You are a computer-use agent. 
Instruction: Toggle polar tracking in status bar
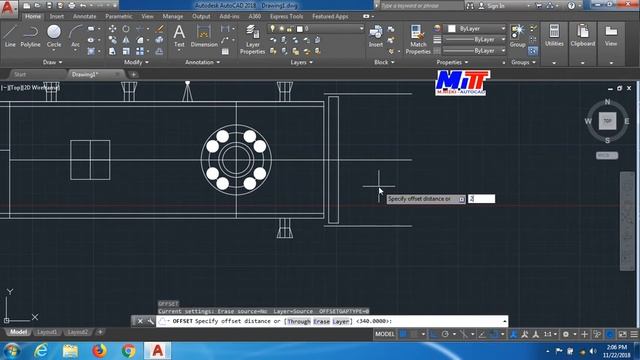pyautogui.click(x=445, y=334)
